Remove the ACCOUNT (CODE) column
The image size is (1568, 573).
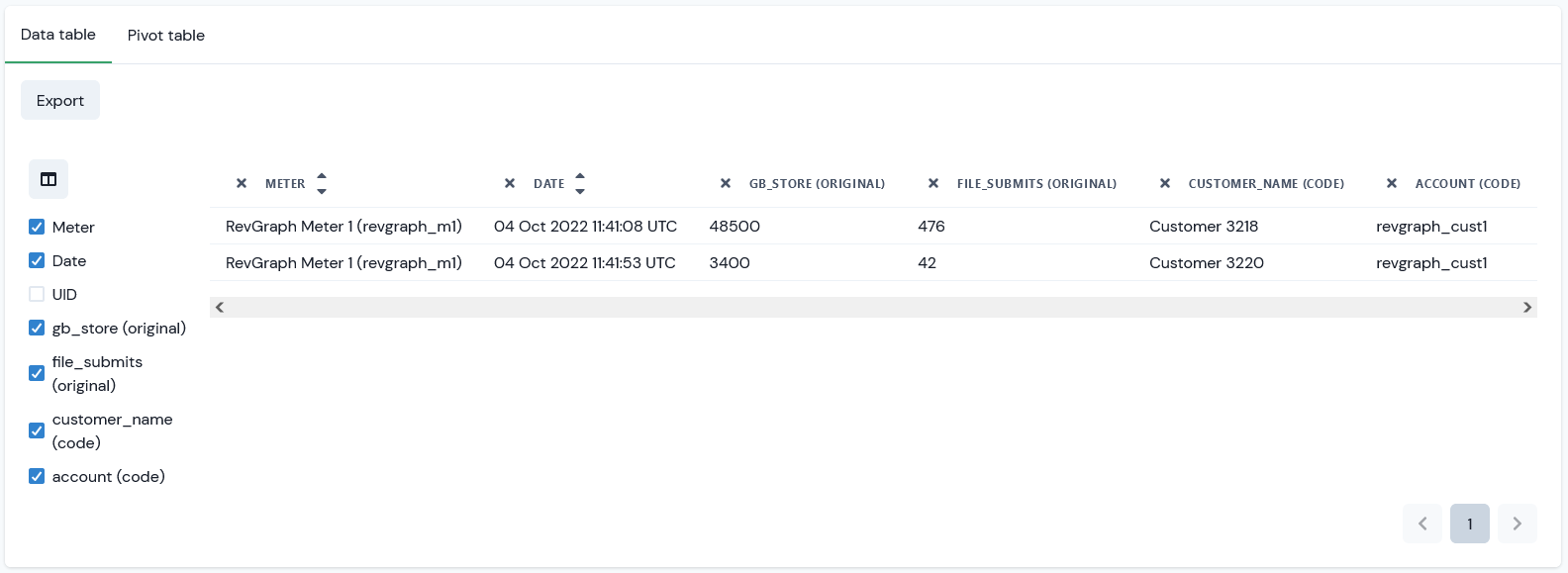click(1392, 183)
